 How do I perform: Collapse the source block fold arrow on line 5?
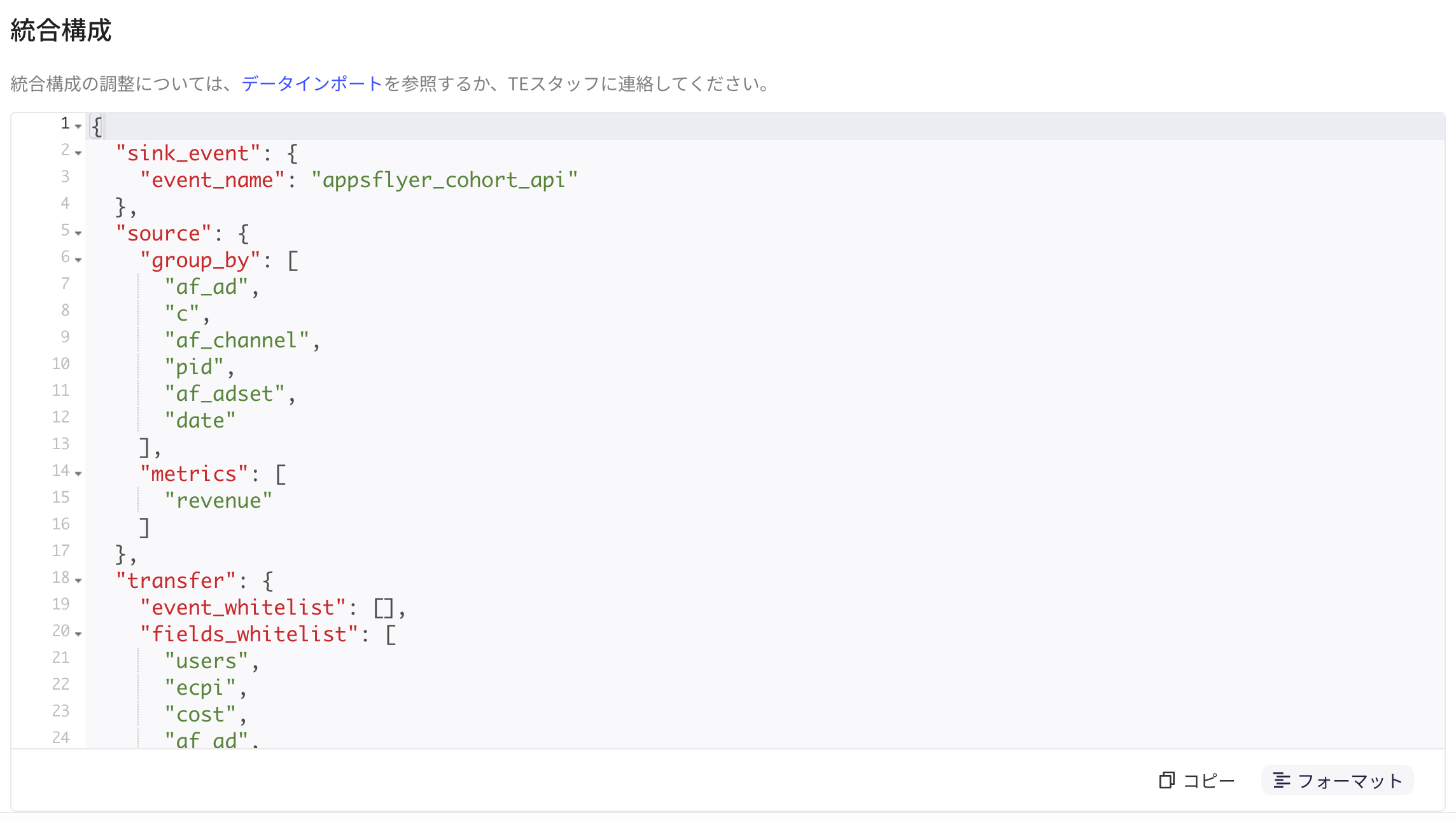click(78, 233)
